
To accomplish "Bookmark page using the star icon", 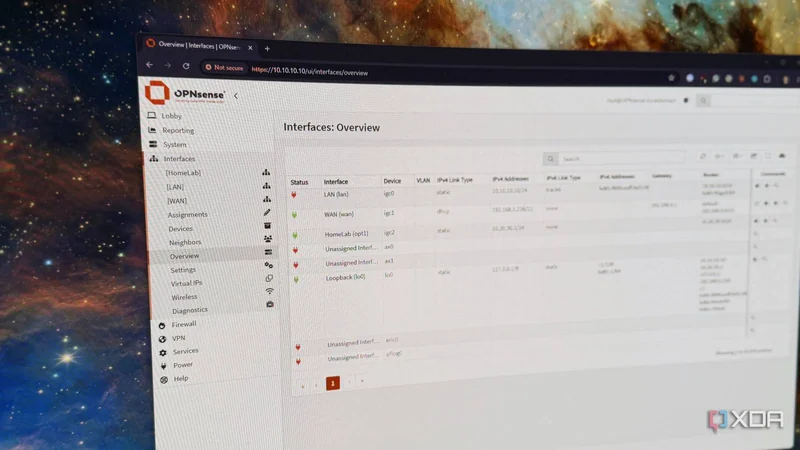I will point(671,78).
